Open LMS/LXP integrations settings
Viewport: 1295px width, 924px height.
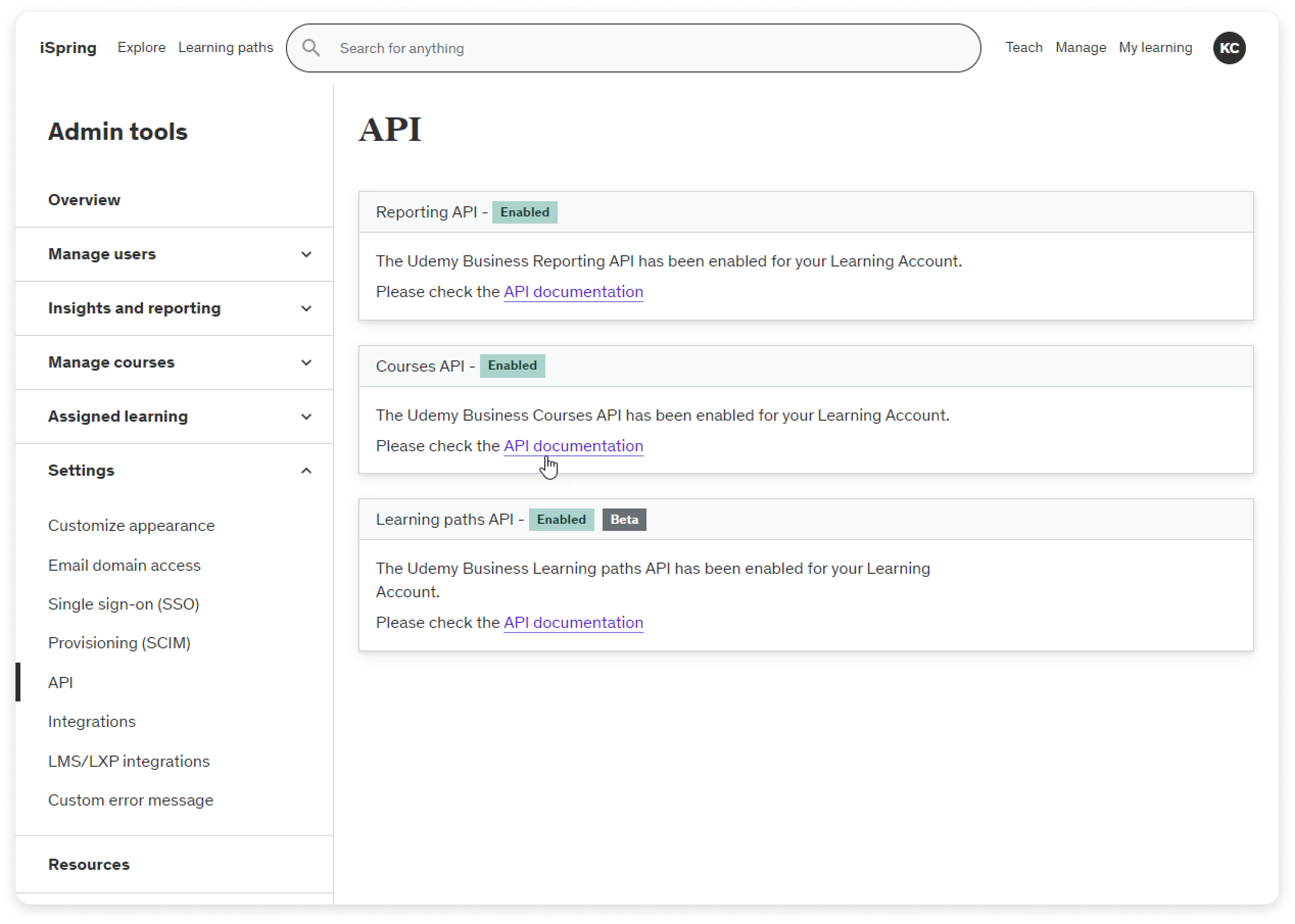(129, 761)
